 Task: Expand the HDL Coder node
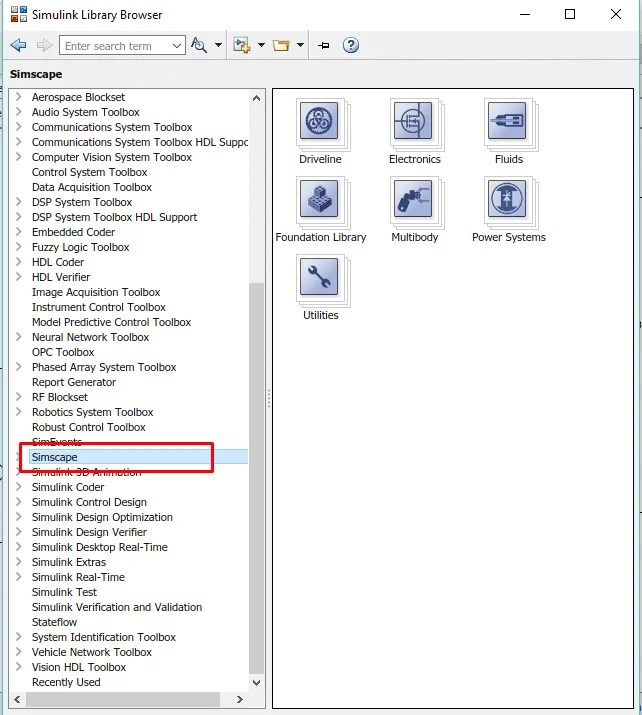click(19, 262)
